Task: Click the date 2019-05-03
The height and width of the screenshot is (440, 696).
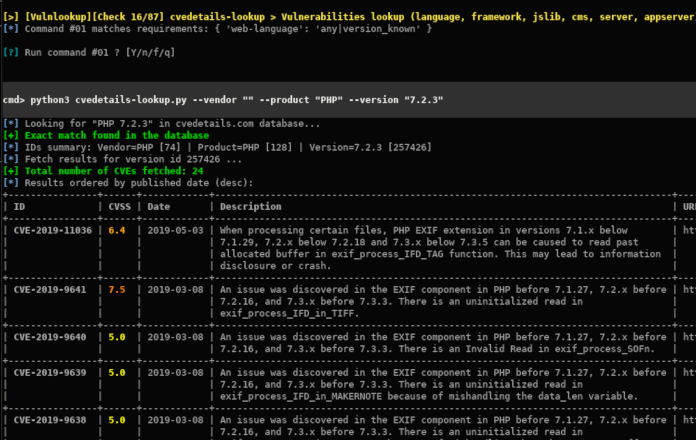Action: (x=175, y=230)
